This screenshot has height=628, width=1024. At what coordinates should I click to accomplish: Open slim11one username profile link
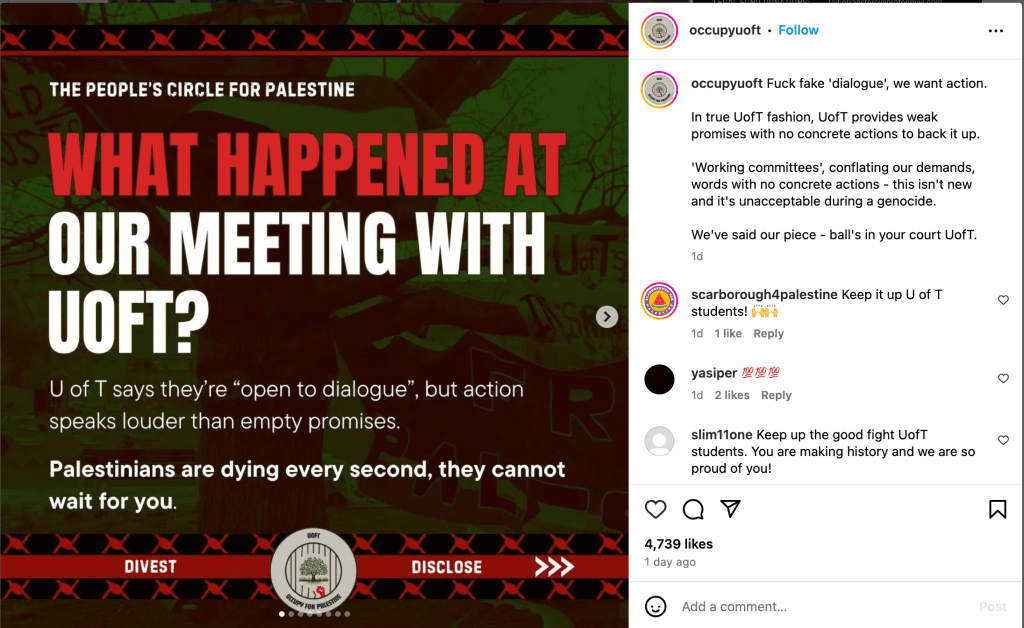[722, 435]
